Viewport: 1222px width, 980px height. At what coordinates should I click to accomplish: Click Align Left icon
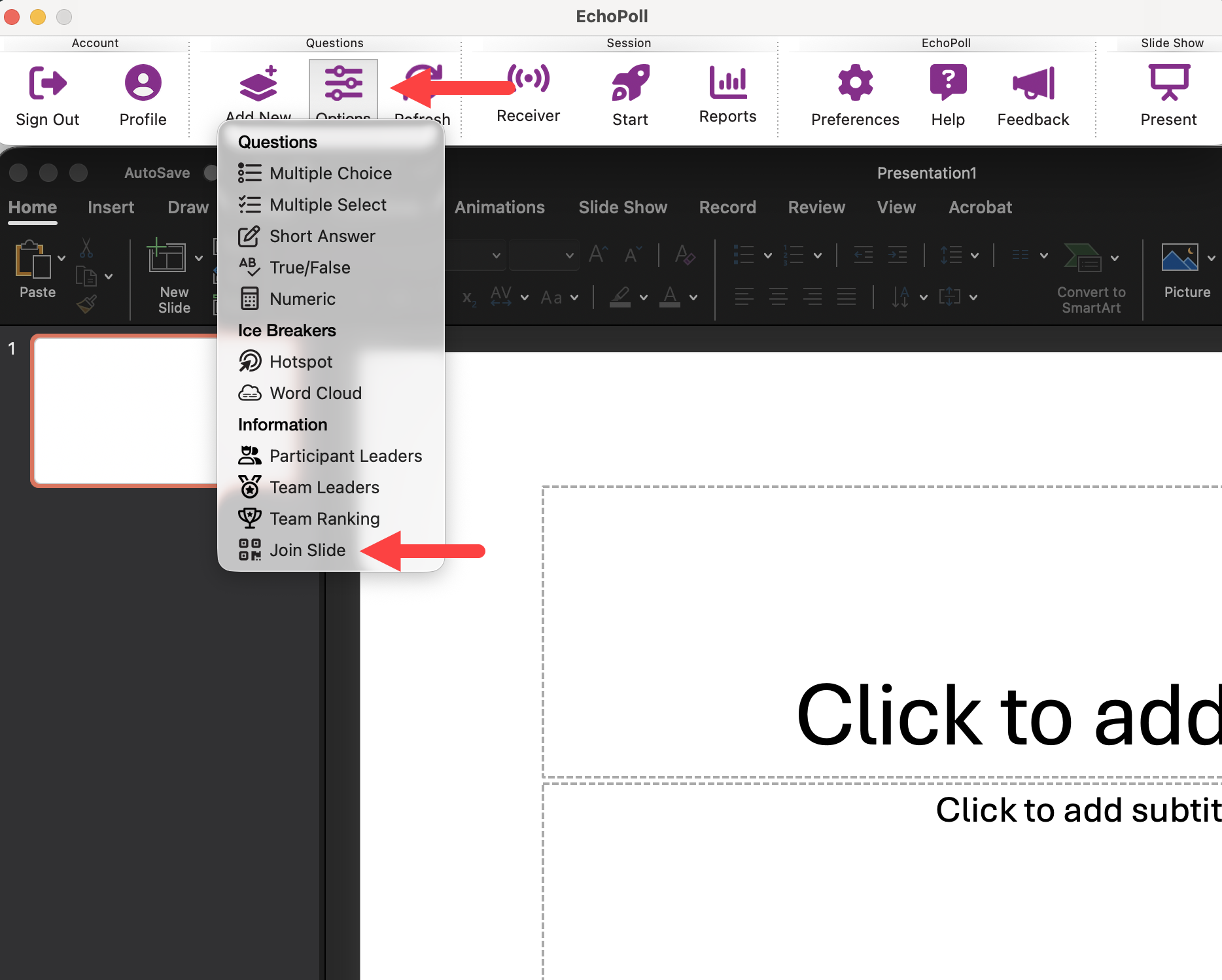pos(744,297)
